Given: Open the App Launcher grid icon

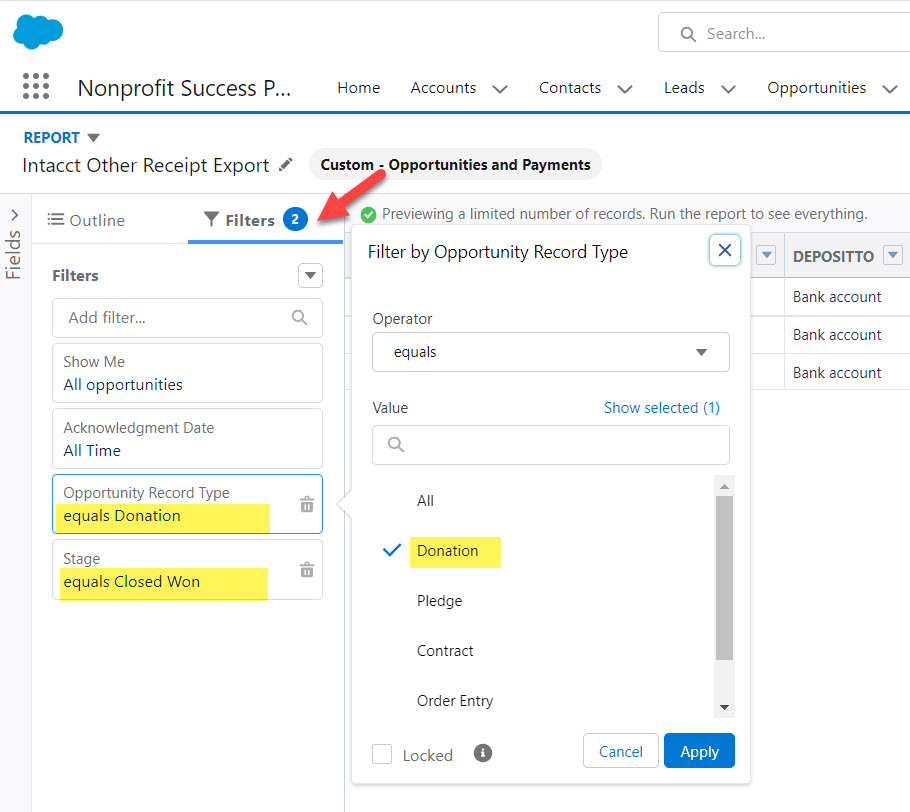Looking at the screenshot, I should [36, 87].
